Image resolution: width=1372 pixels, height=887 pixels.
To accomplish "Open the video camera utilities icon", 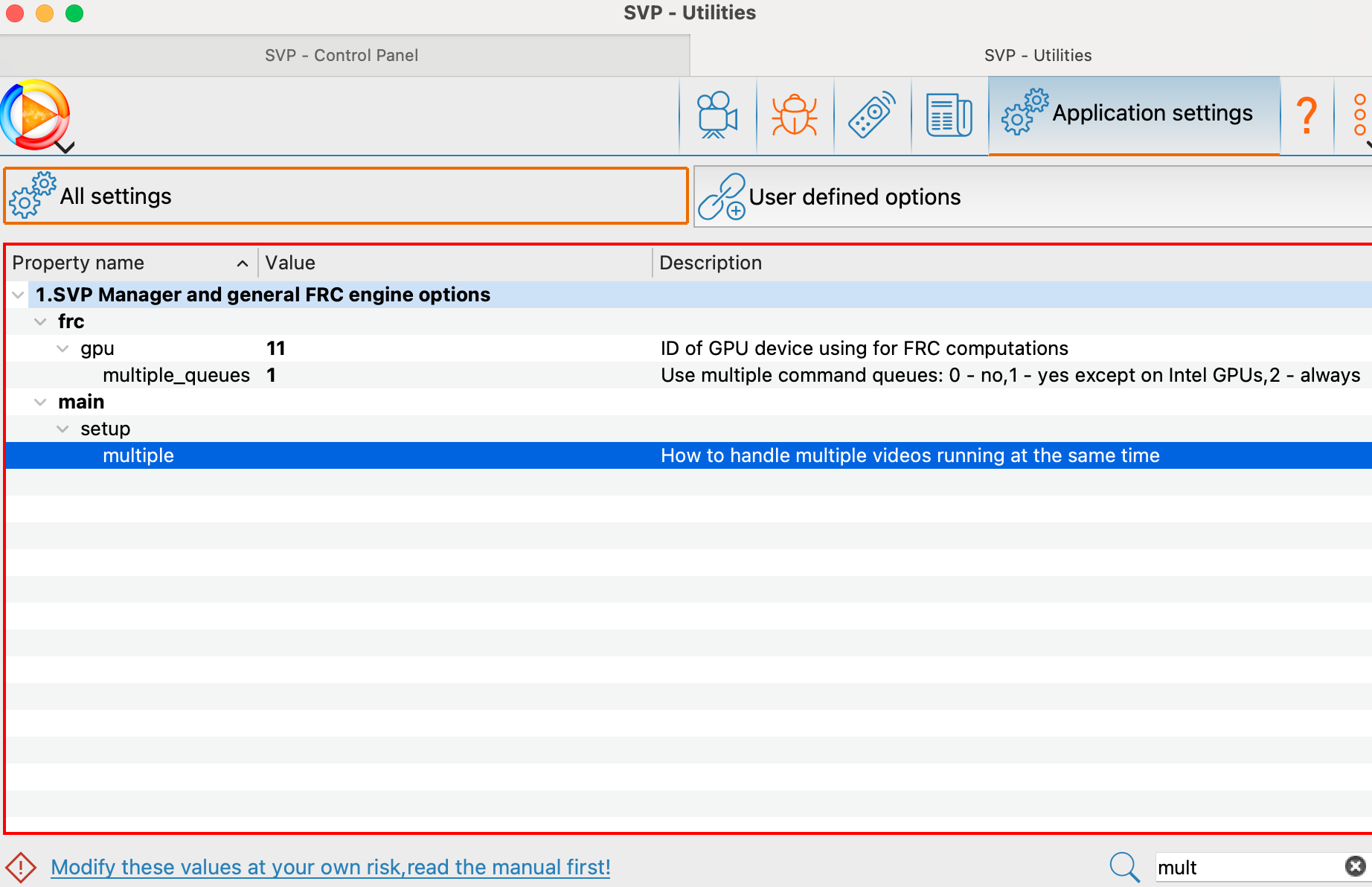I will click(x=717, y=115).
